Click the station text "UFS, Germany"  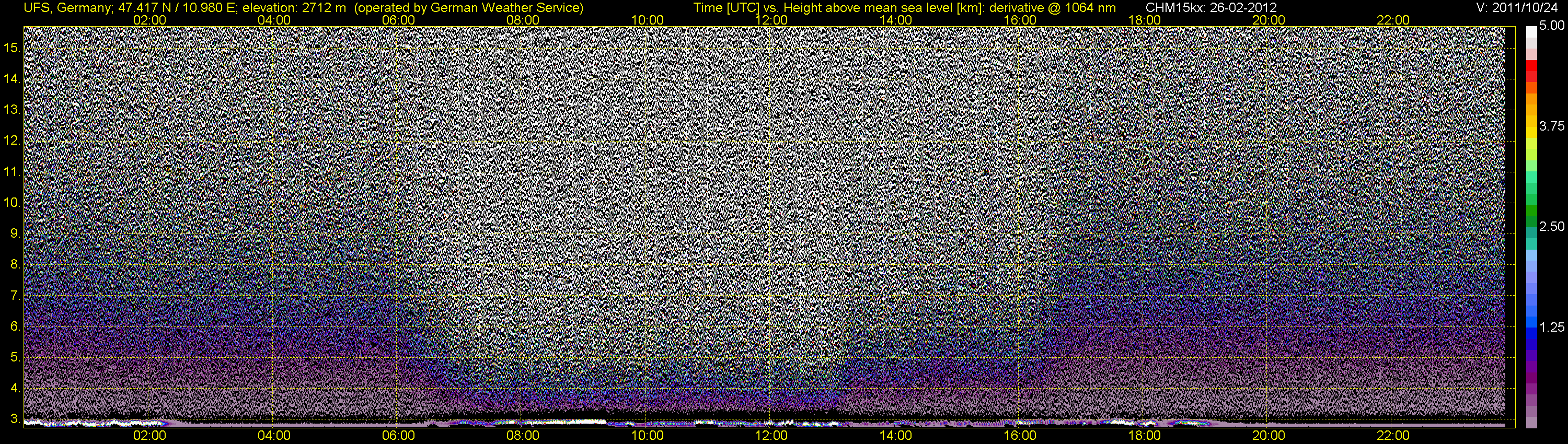[x=66, y=8]
